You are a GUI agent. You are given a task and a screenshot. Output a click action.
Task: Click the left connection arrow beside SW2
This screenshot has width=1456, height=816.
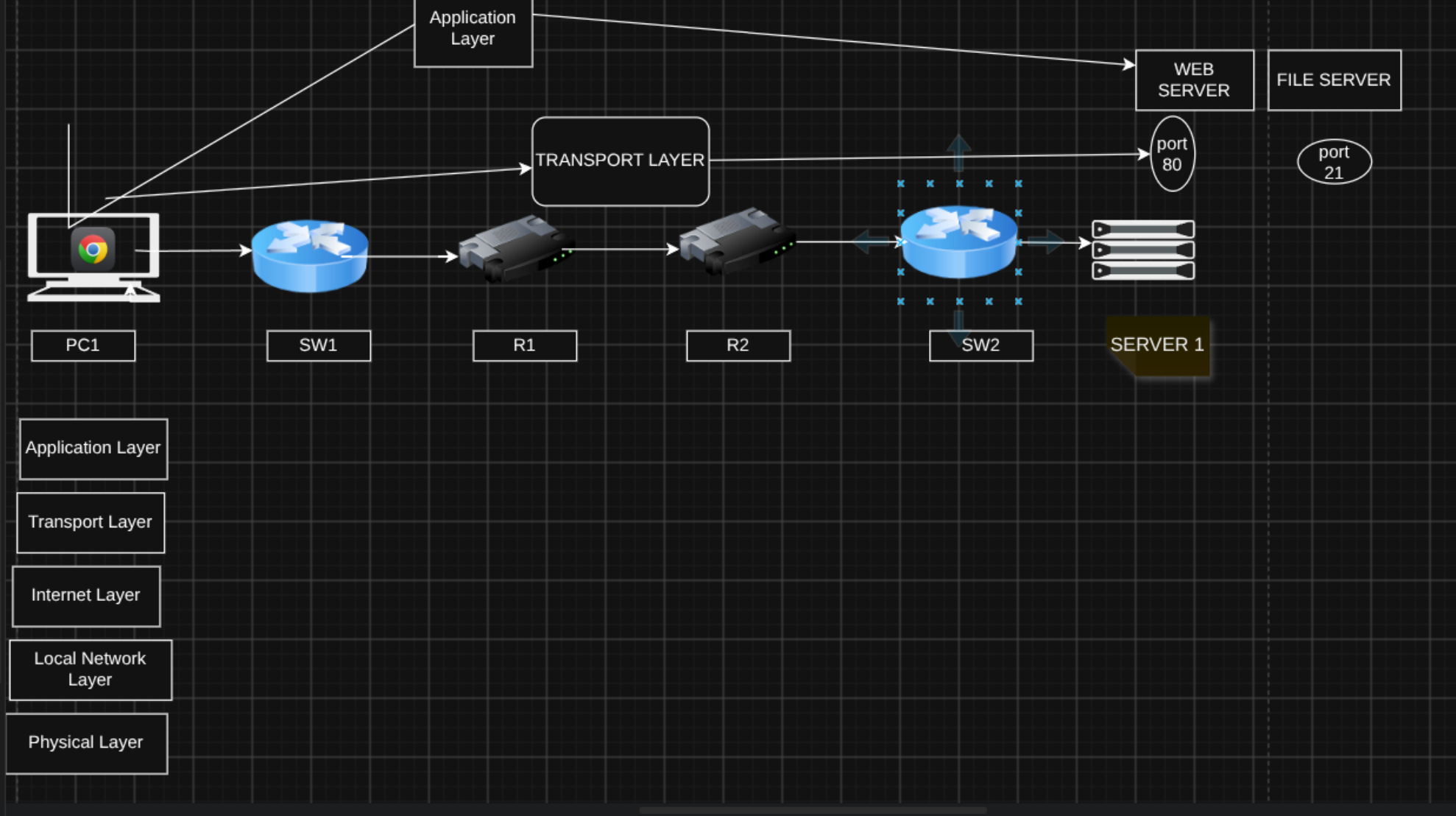872,242
